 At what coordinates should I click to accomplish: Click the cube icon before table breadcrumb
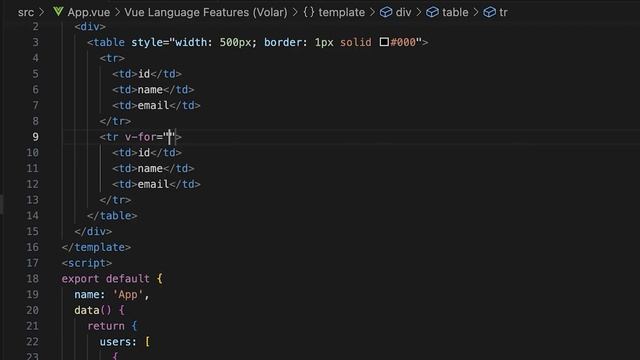[432, 12]
